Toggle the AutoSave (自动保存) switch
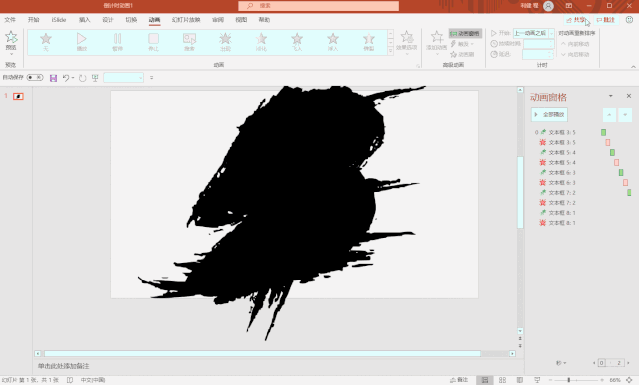The width and height of the screenshot is (639, 385). click(35, 77)
